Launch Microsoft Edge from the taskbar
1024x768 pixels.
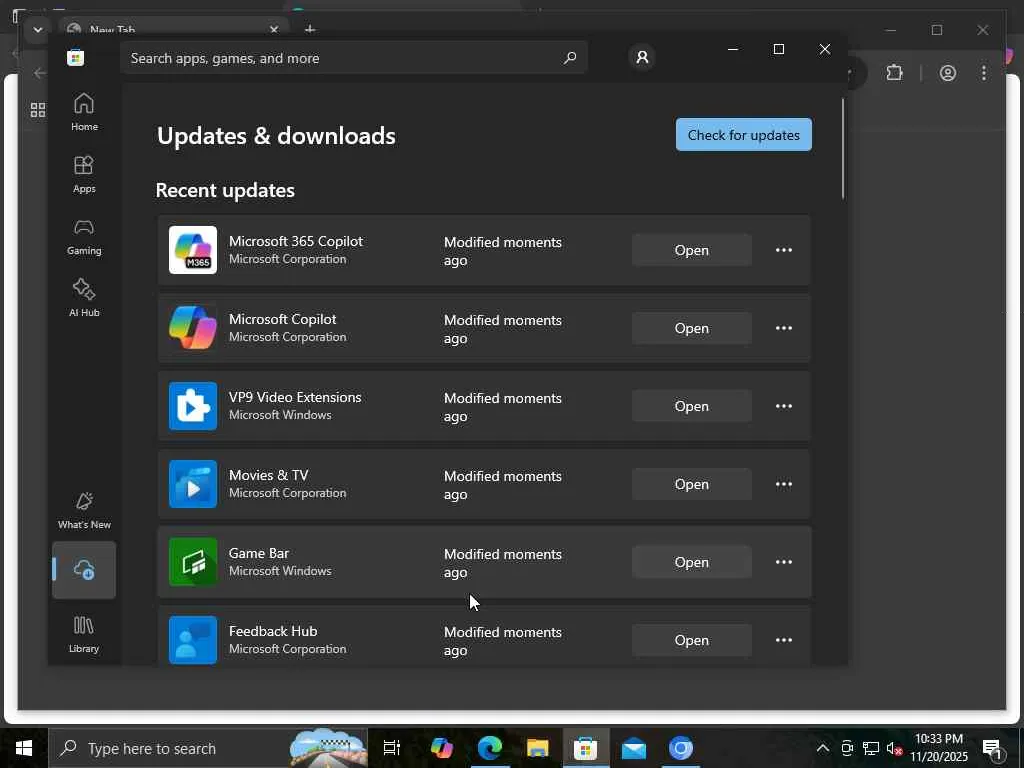[490, 748]
